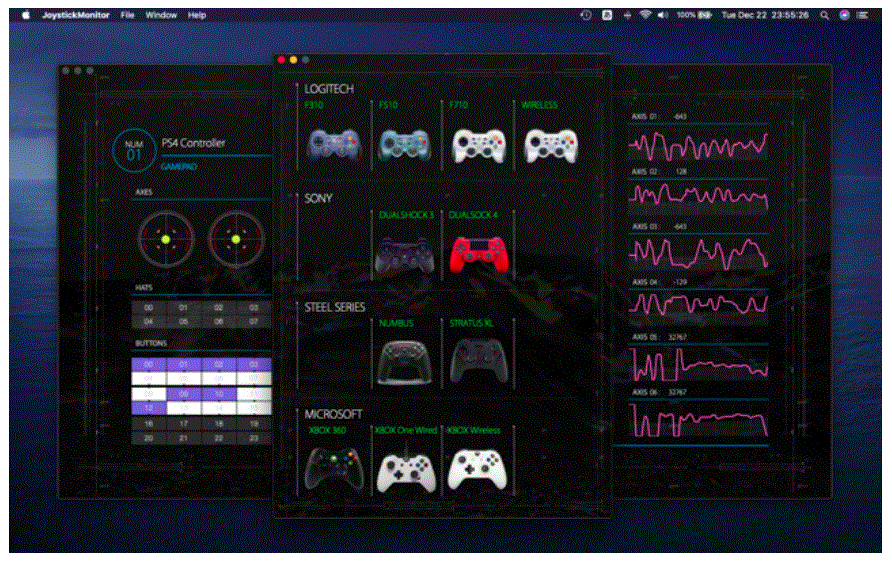Click the GAMEPAD label under PS4 Controller
This screenshot has height=563, width=892.
point(179,167)
